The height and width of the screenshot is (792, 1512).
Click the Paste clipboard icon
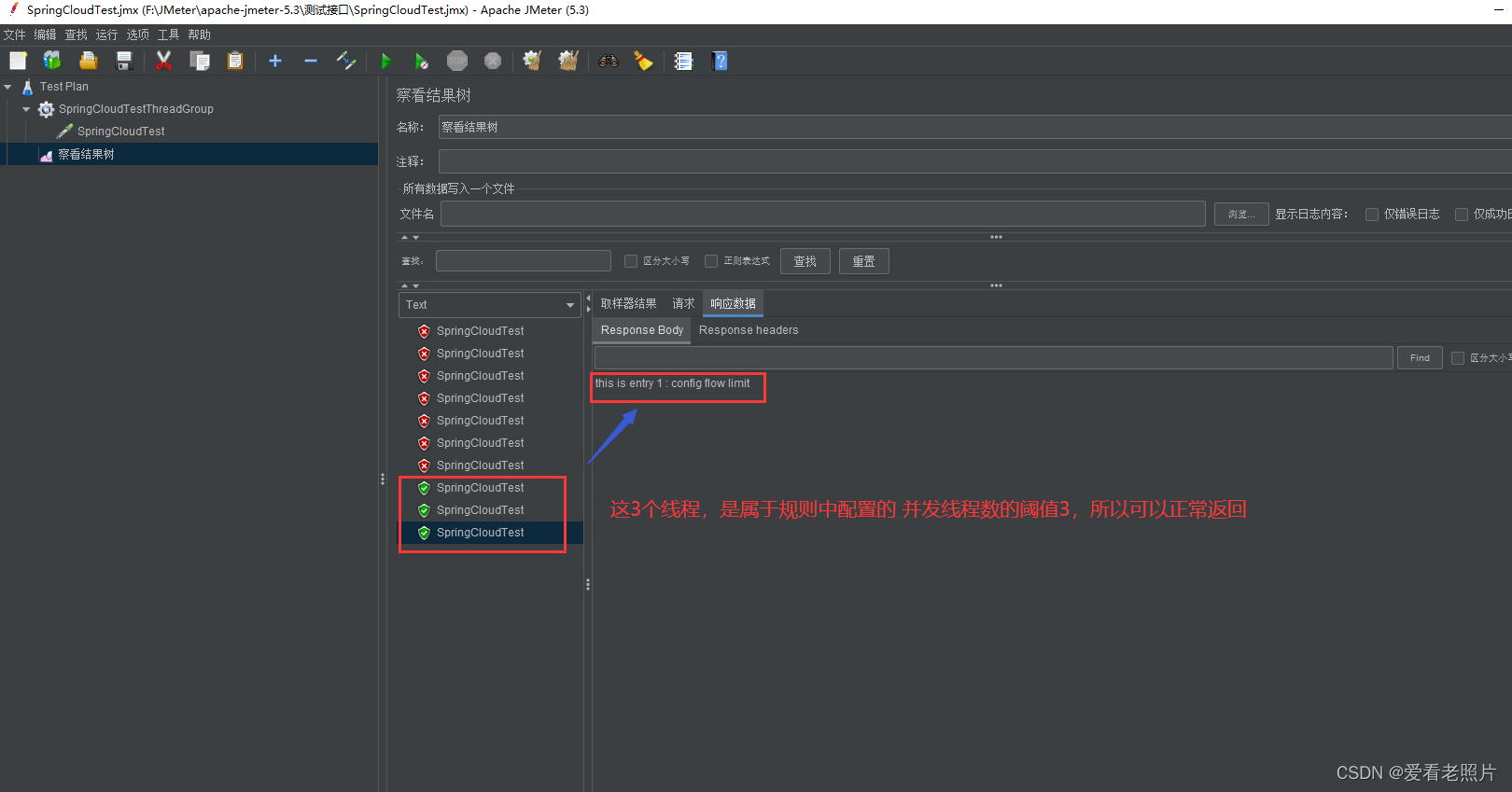pyautogui.click(x=235, y=61)
